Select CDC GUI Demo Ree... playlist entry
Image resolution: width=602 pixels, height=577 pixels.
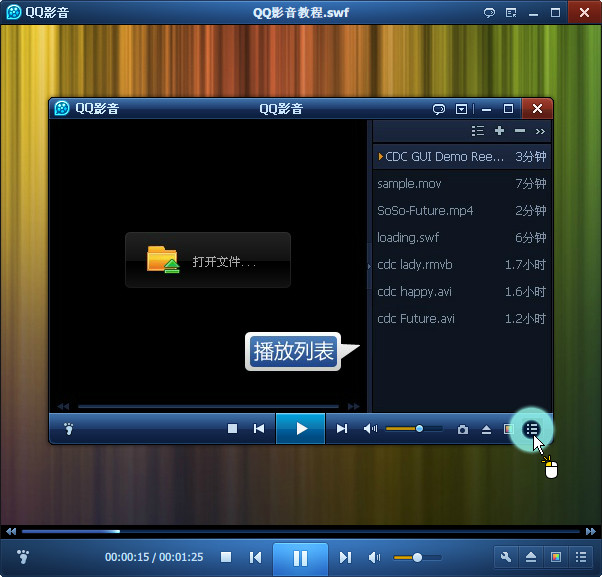coord(462,157)
